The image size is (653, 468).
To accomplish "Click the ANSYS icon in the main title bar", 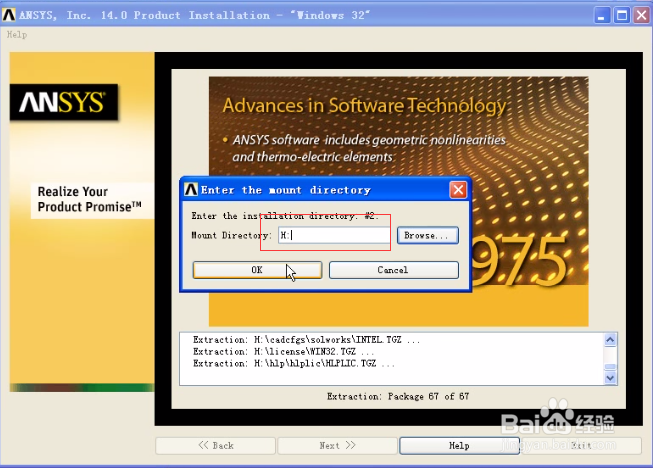I will point(8,15).
